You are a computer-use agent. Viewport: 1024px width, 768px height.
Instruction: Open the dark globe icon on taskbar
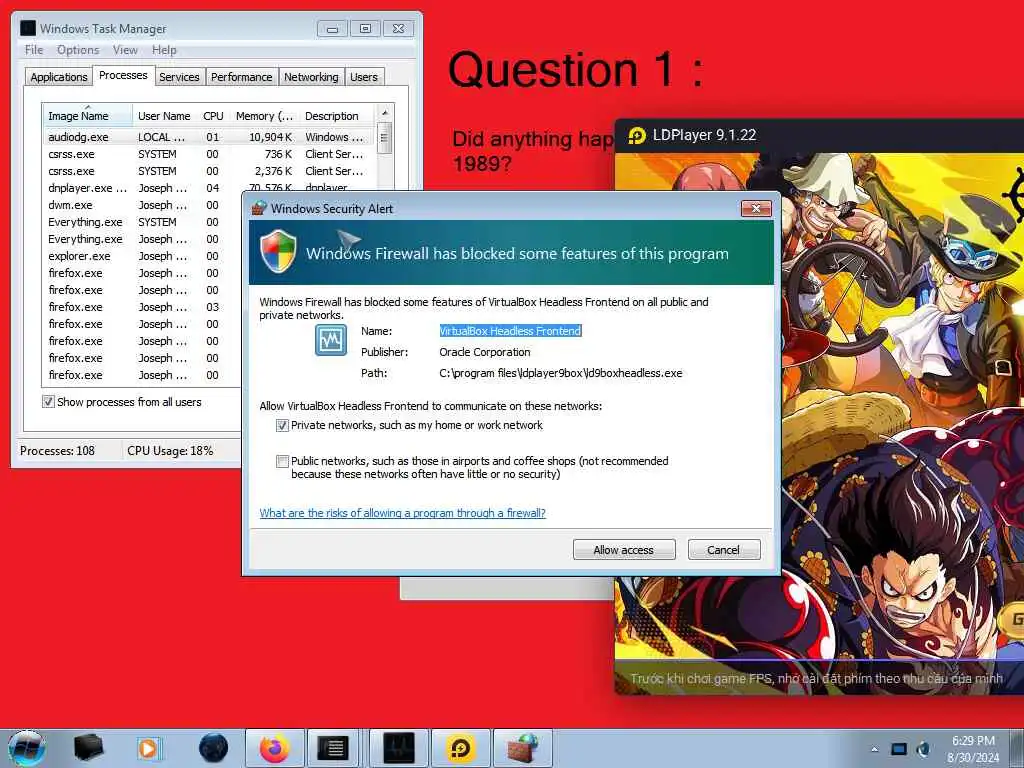[x=213, y=748]
